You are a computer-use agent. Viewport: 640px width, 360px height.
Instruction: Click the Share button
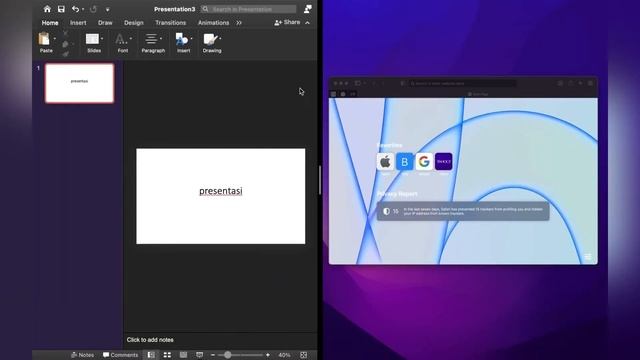[287, 22]
